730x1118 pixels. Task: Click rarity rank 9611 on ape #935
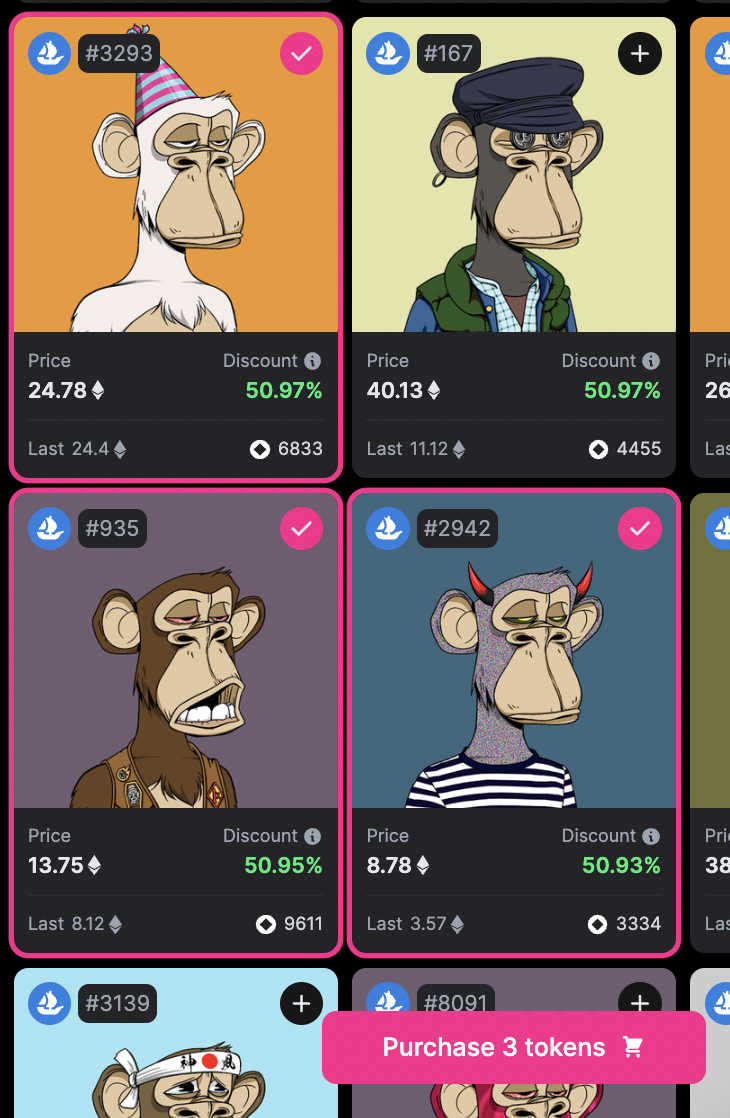(289, 924)
